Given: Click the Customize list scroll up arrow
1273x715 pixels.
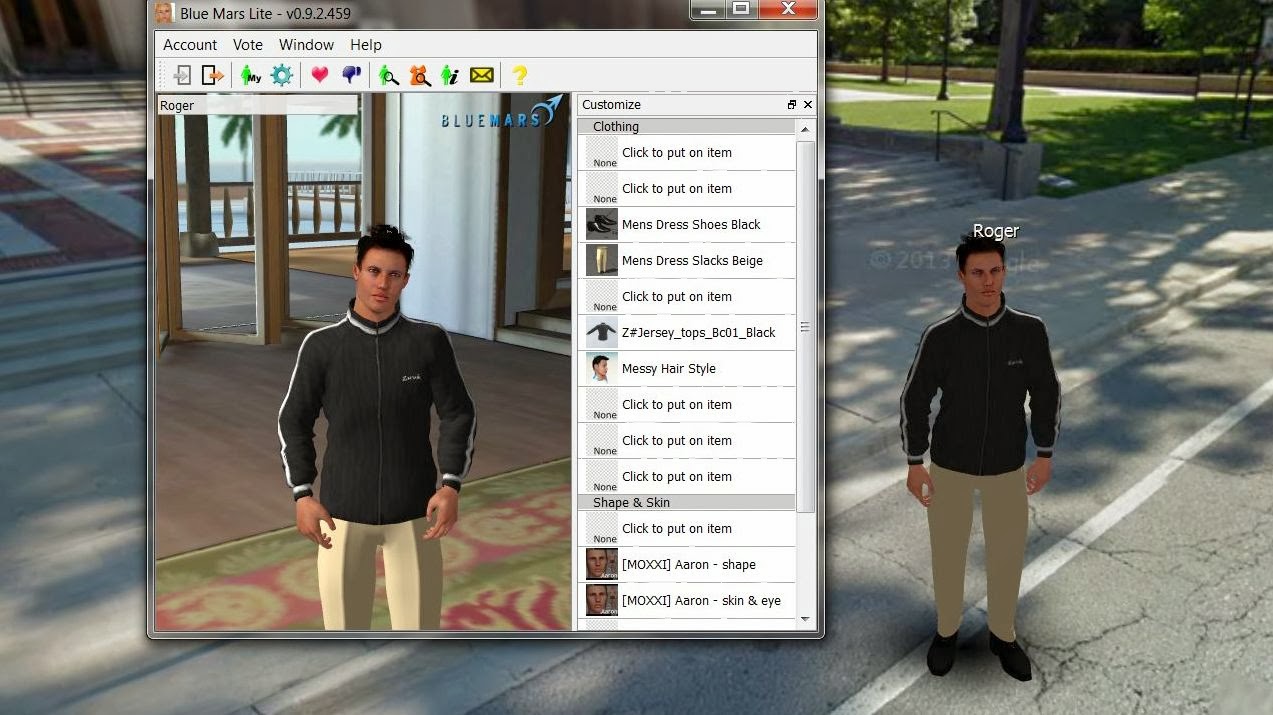Looking at the screenshot, I should (x=806, y=129).
